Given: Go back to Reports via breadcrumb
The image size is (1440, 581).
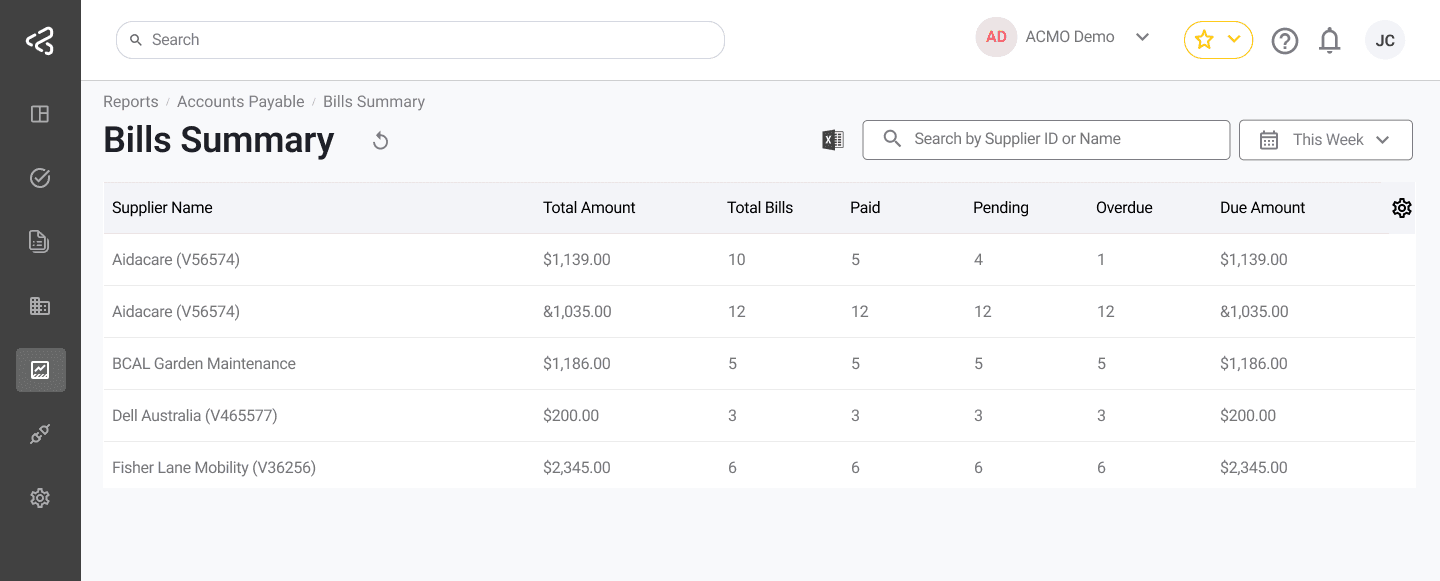Looking at the screenshot, I should (130, 101).
